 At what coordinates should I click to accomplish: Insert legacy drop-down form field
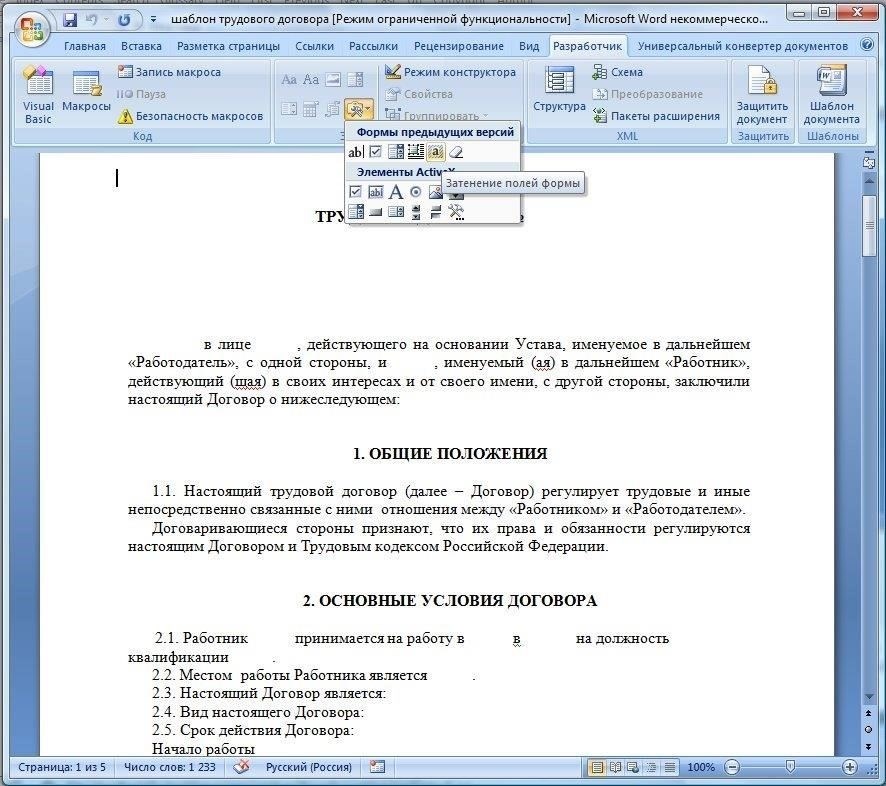point(396,152)
